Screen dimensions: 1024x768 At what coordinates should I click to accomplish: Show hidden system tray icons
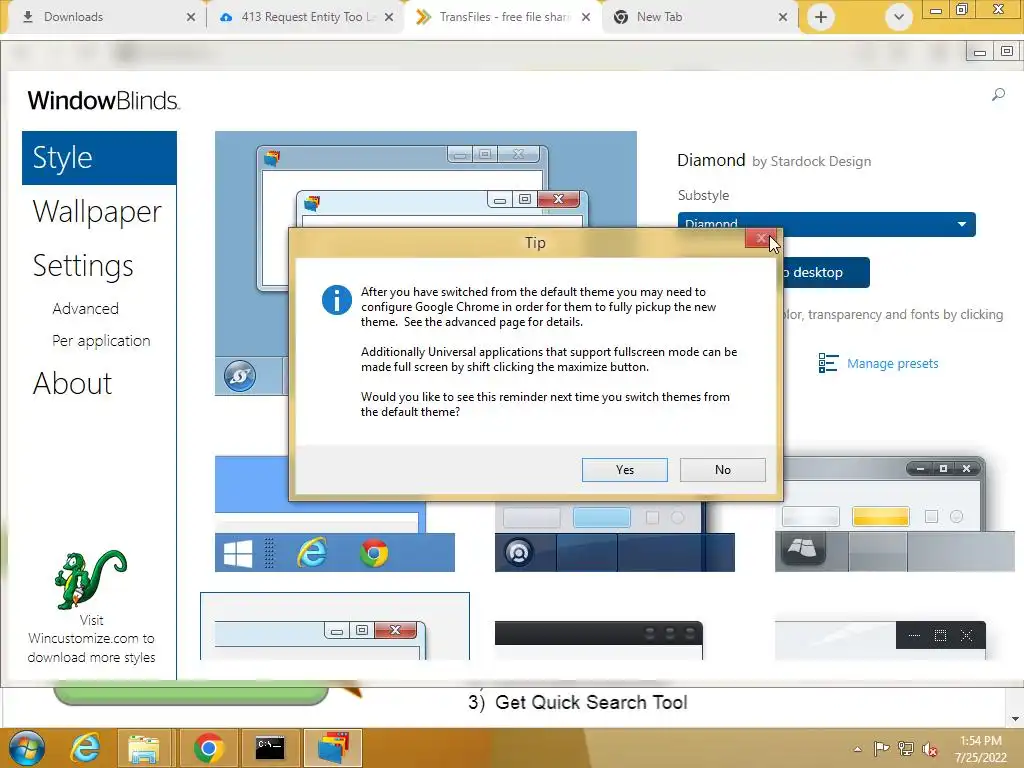click(x=857, y=749)
